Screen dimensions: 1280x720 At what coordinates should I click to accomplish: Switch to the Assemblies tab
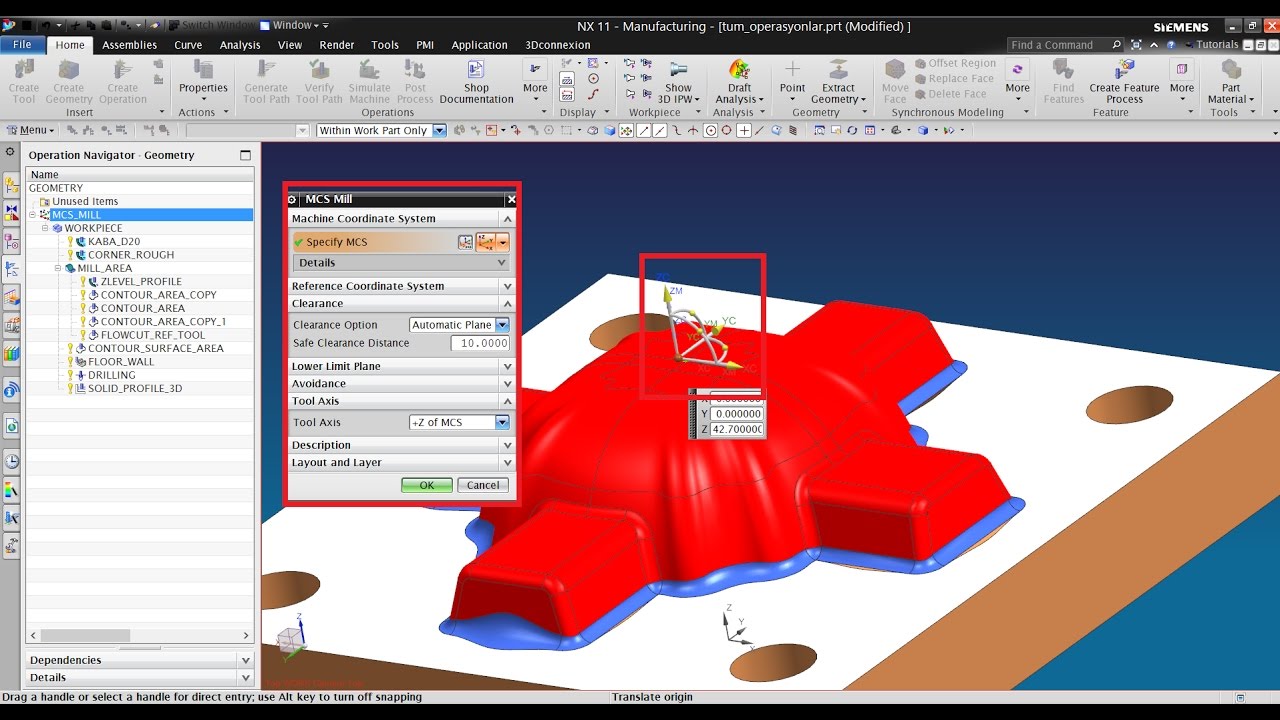point(129,45)
